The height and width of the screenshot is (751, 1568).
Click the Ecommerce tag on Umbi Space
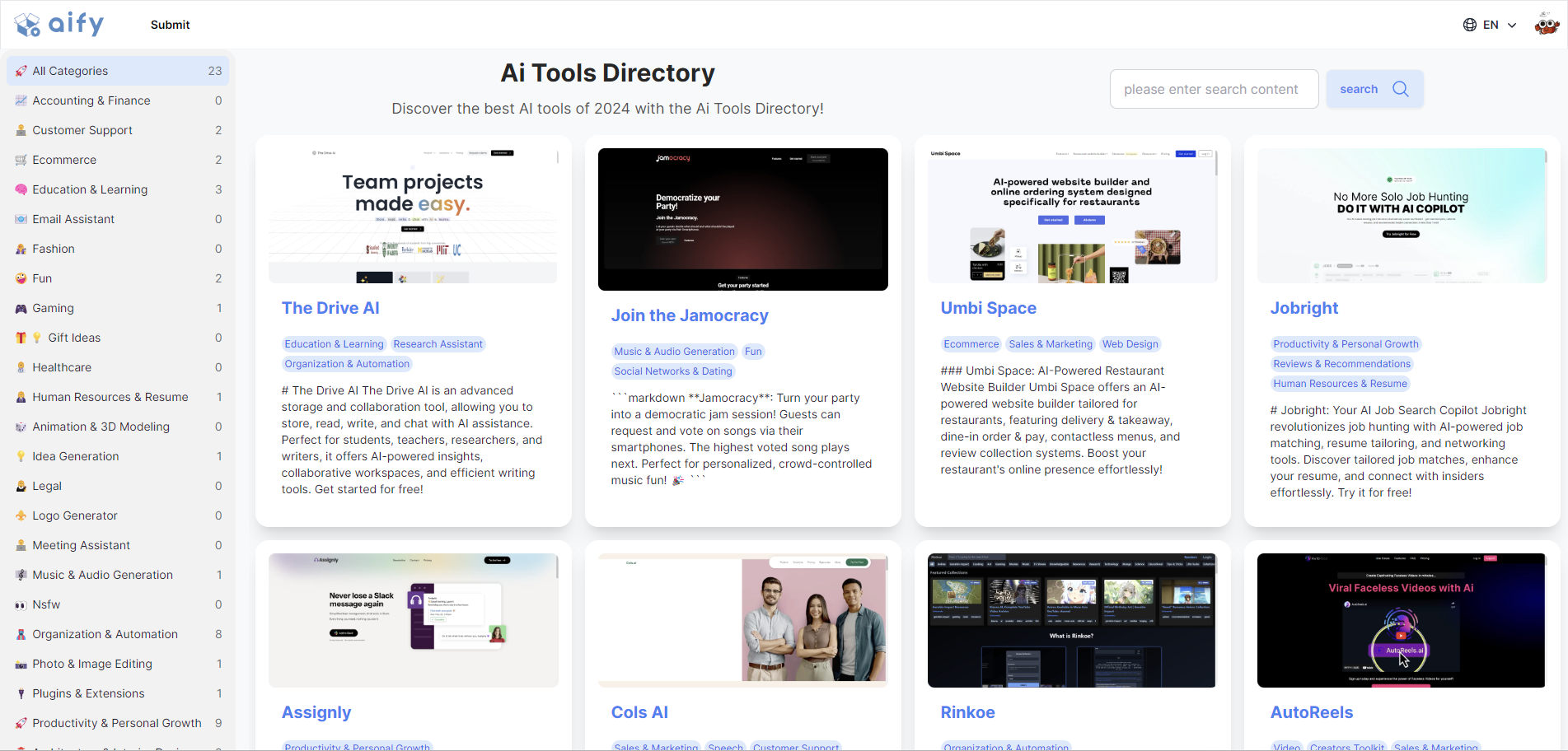[971, 344]
